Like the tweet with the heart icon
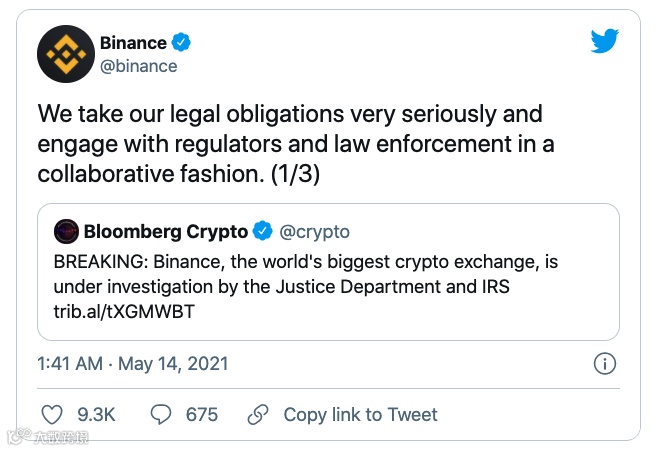 pos(52,414)
